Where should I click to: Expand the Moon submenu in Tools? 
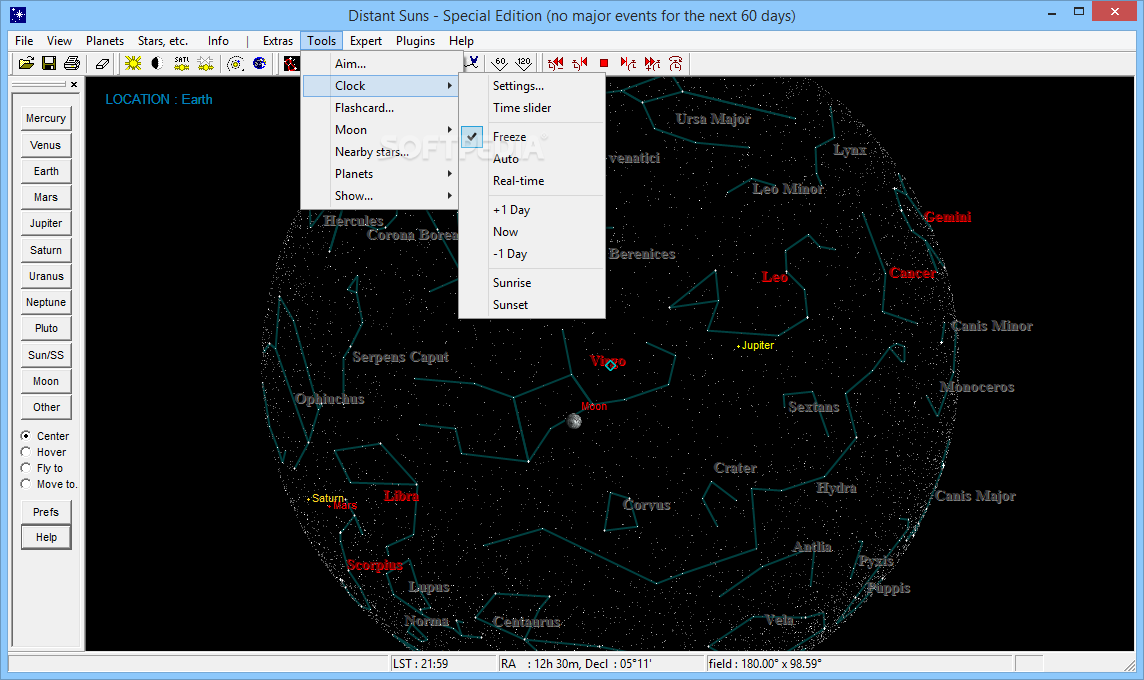click(x=380, y=129)
